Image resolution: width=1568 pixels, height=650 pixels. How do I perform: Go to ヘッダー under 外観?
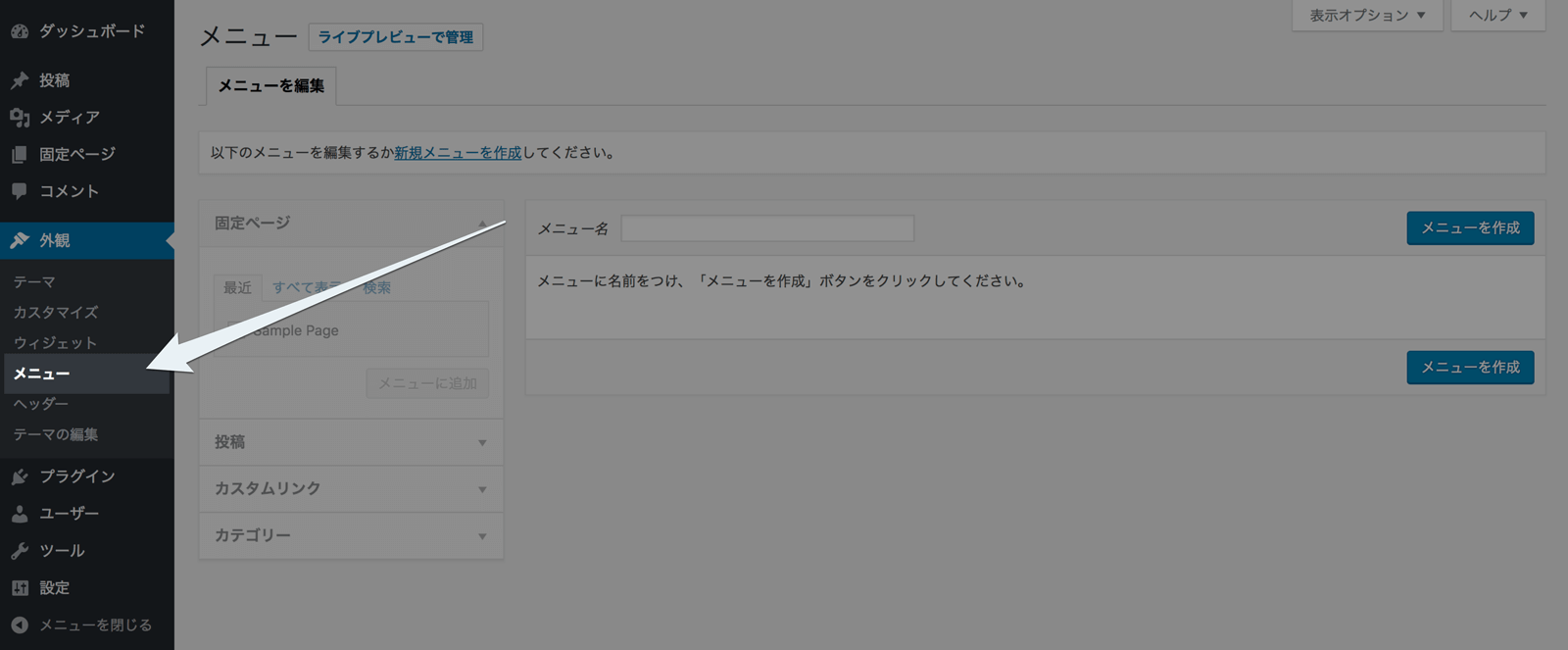point(41,404)
